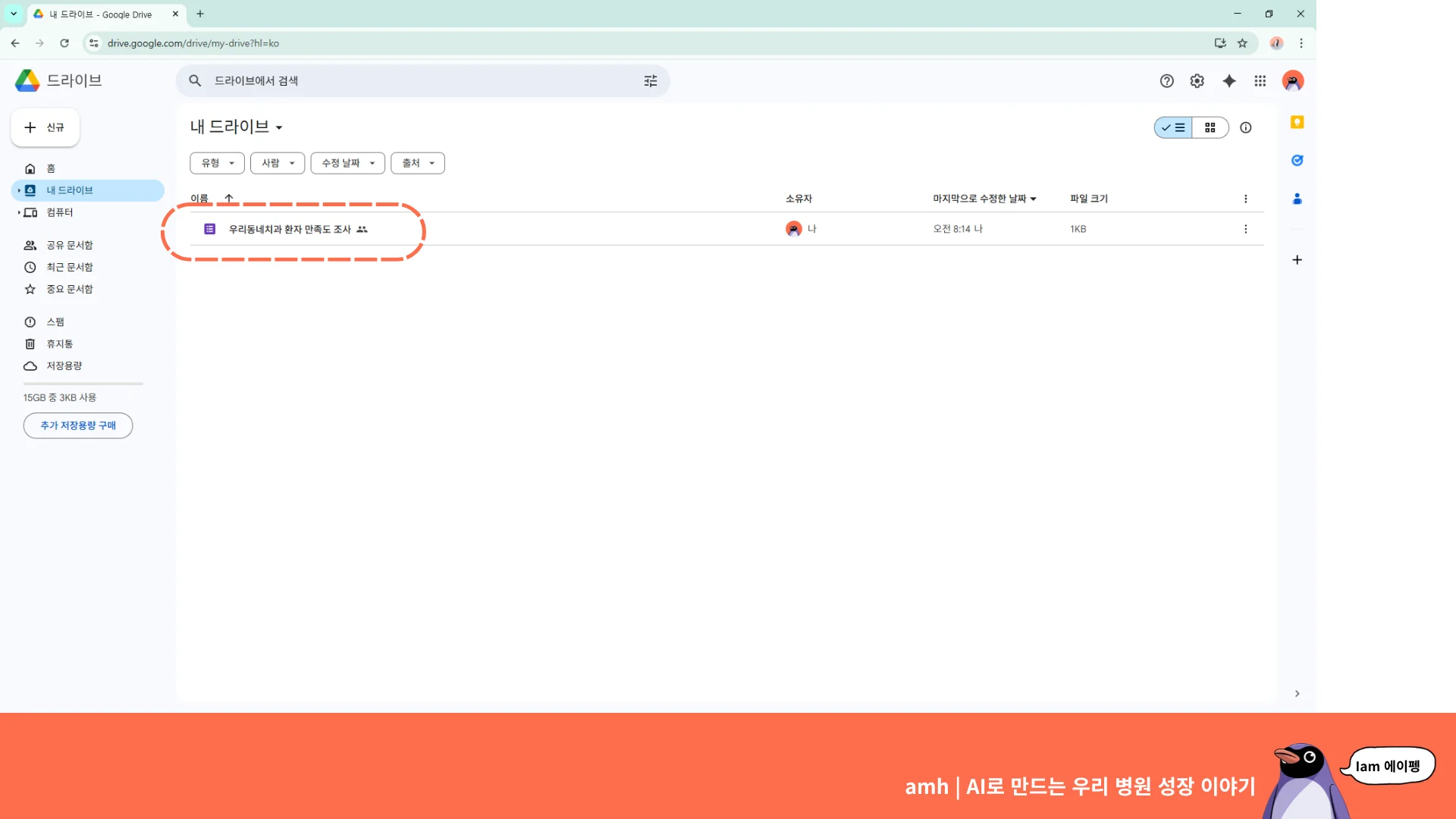Open Contacts from side panel

1297,199
